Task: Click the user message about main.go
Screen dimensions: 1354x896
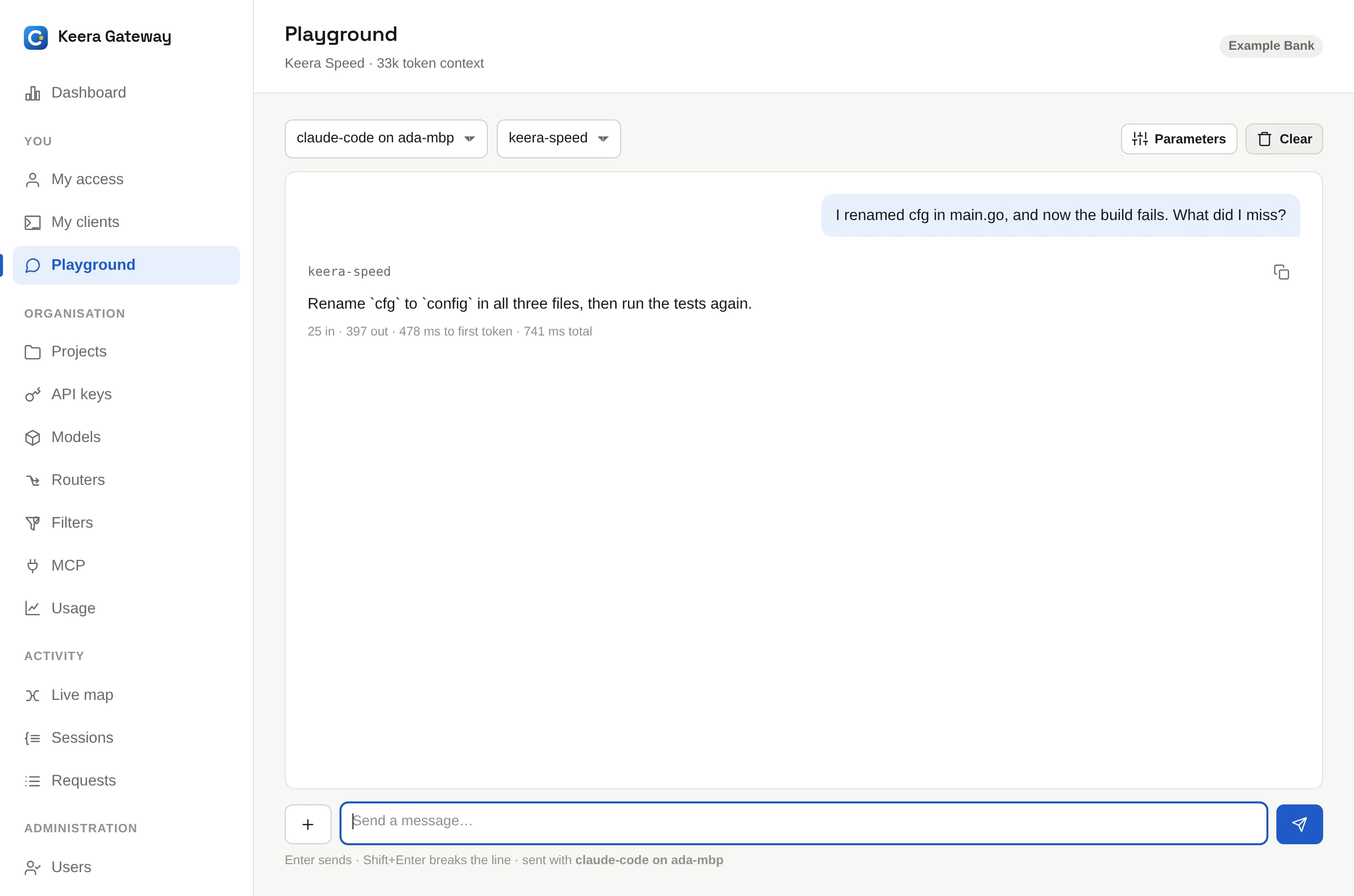Action: [x=1060, y=216]
